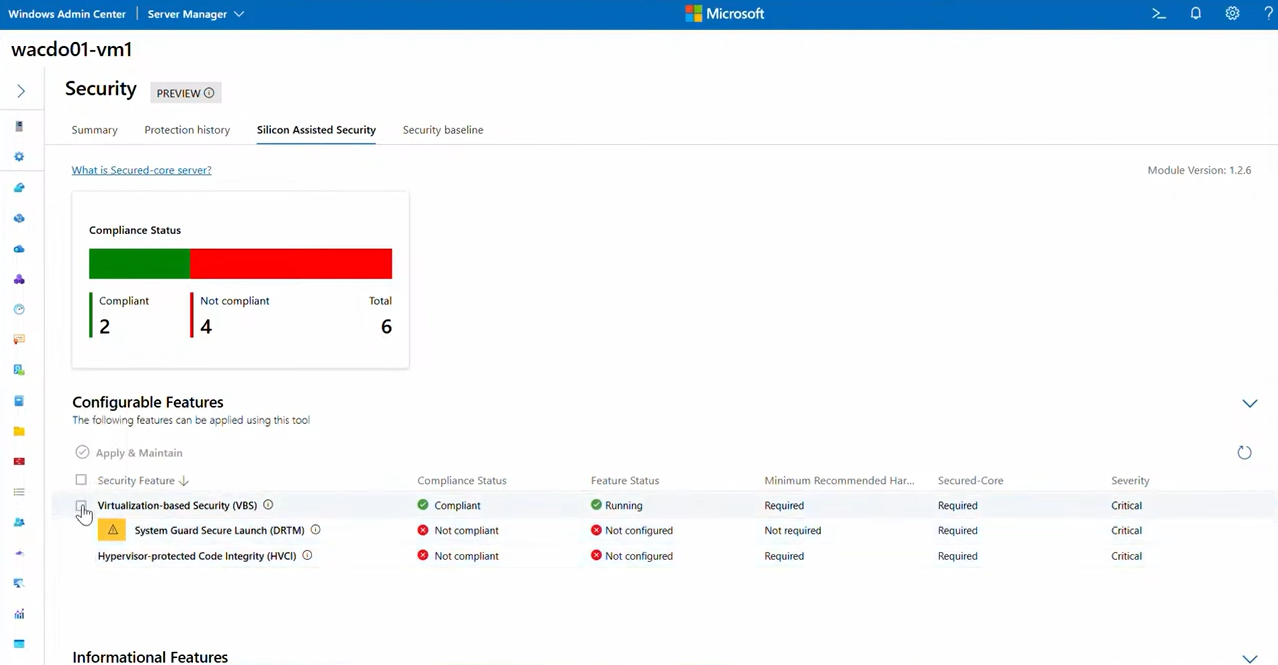The width and height of the screenshot is (1278, 665).
Task: Click the help question mark icon
Action: (x=1268, y=14)
